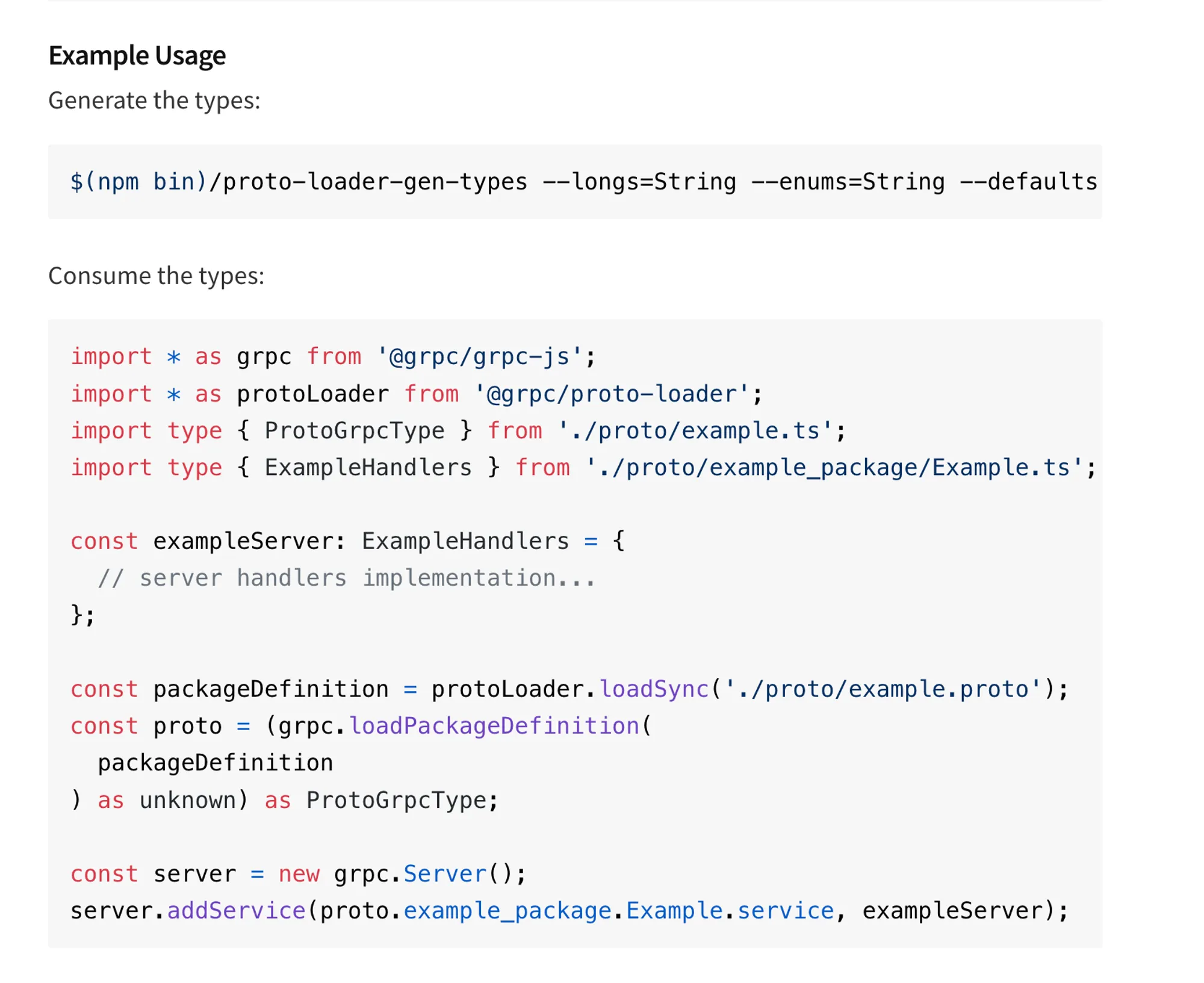Click the '@grpc/proto-loader' import string
Viewport: 1204px width, 983px height.
click(612, 394)
